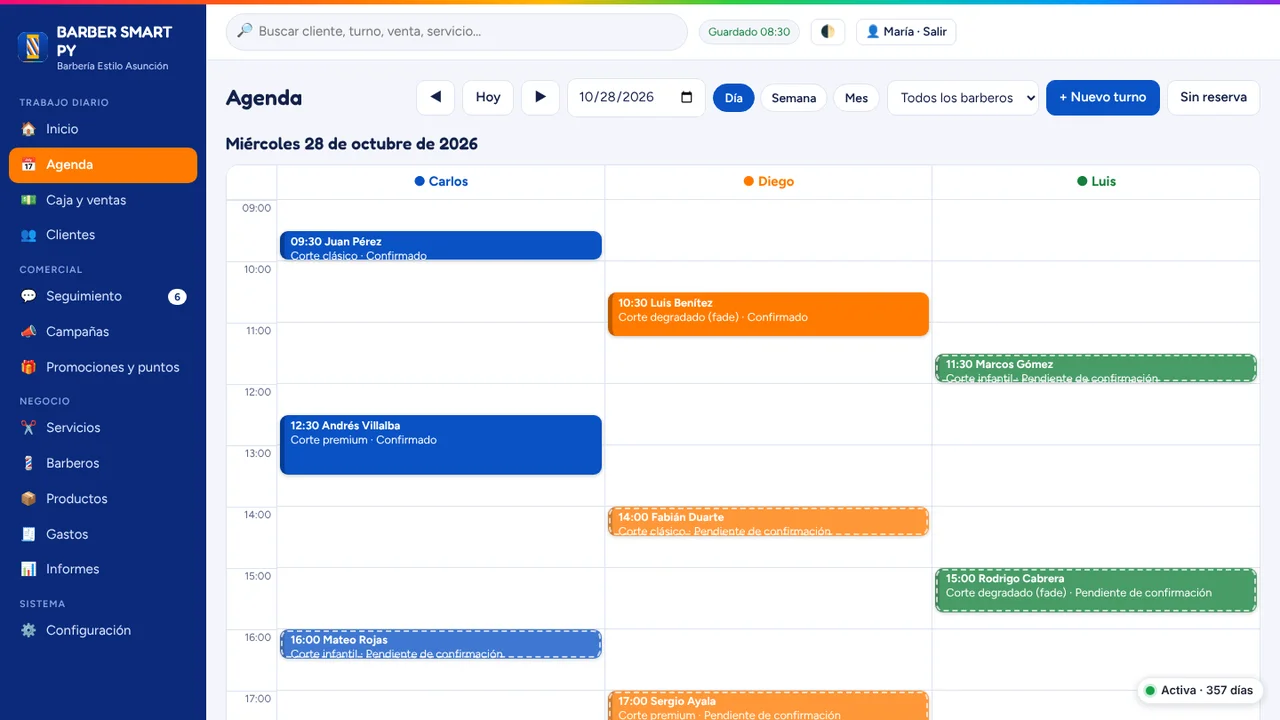Screen dimensions: 1280x720
Task: Open the 12:30 Andrés Villalba appointment
Action: pyautogui.click(x=441, y=445)
